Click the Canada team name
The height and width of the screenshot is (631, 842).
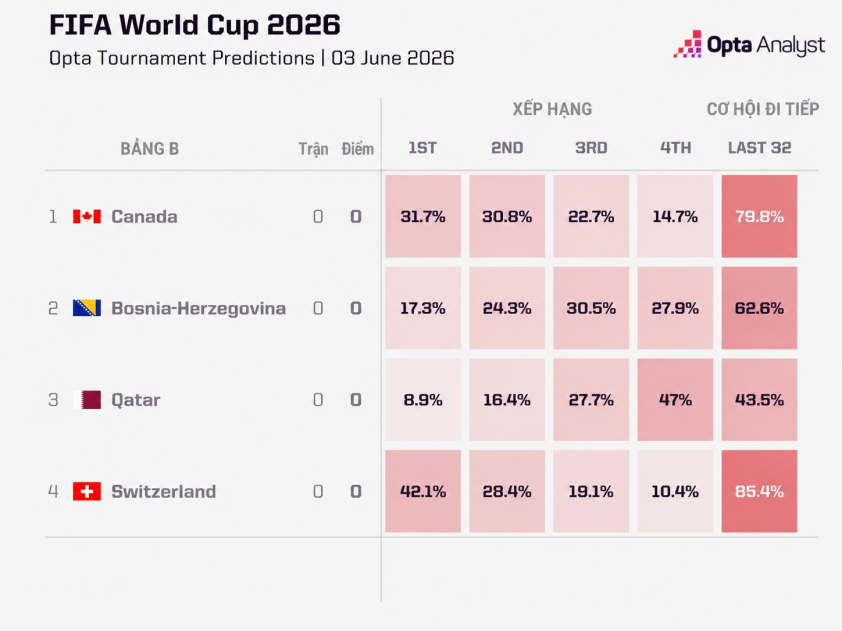coord(144,216)
